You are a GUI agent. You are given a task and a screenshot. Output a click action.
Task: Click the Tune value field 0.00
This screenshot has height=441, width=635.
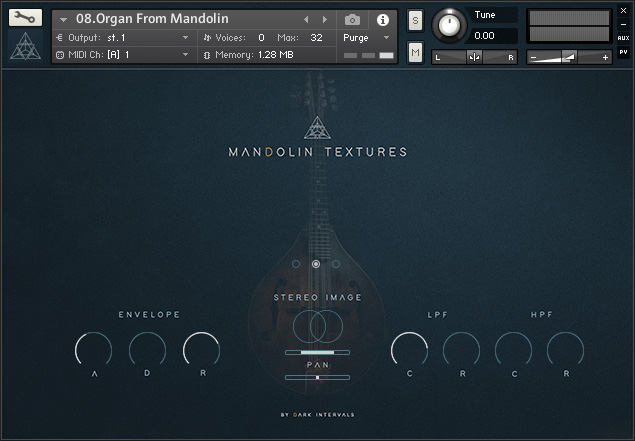click(x=491, y=36)
